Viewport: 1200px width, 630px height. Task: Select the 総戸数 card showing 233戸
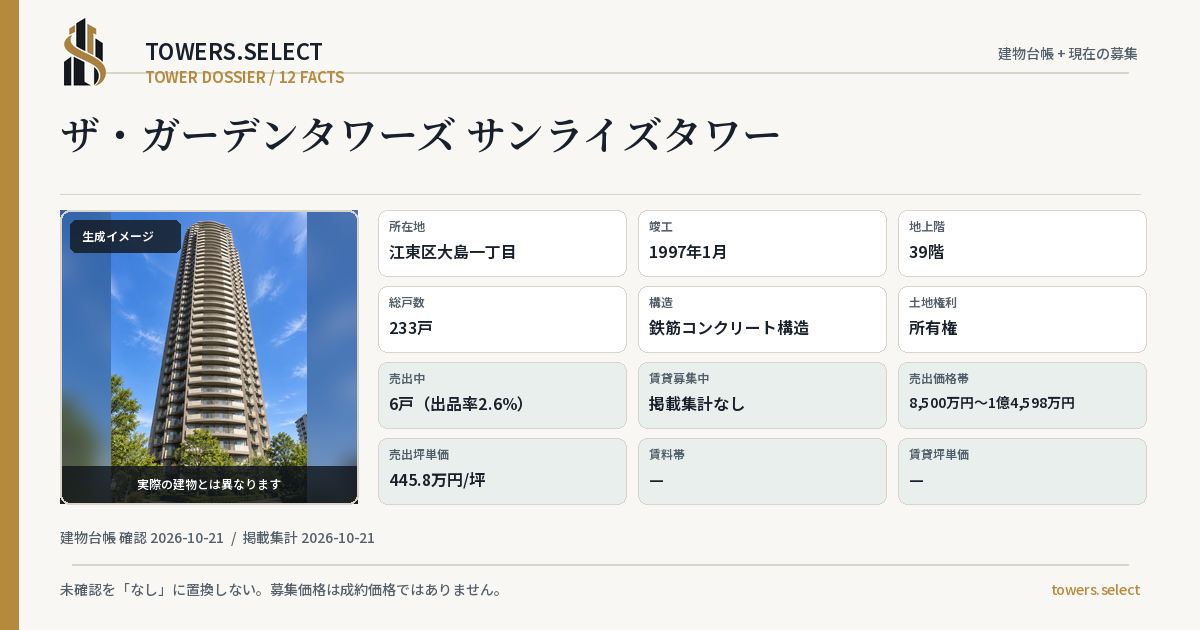tap(502, 319)
